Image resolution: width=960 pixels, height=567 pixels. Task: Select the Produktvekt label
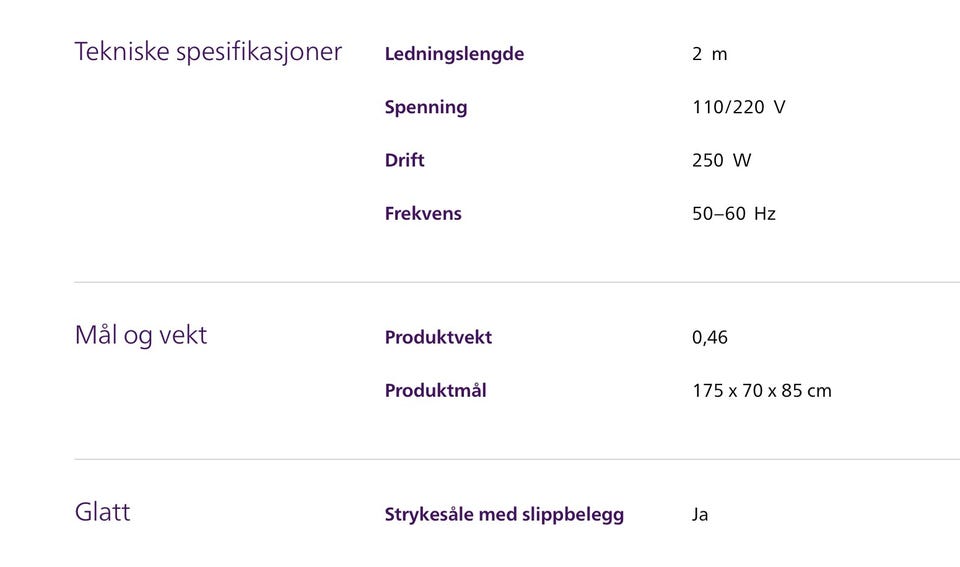click(438, 337)
